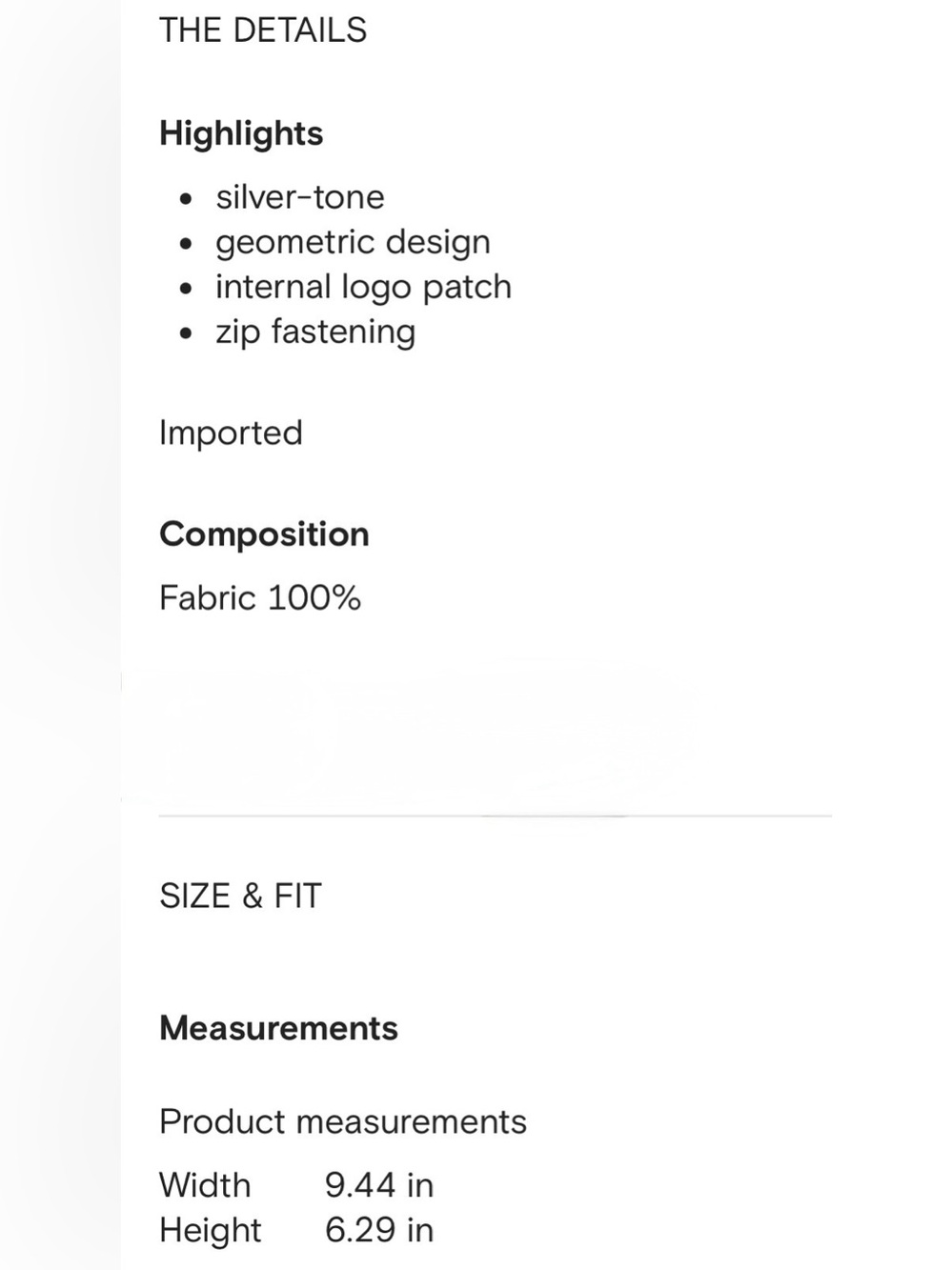Click the Composition subheading
Screen dimensions: 952x1270
tap(264, 534)
